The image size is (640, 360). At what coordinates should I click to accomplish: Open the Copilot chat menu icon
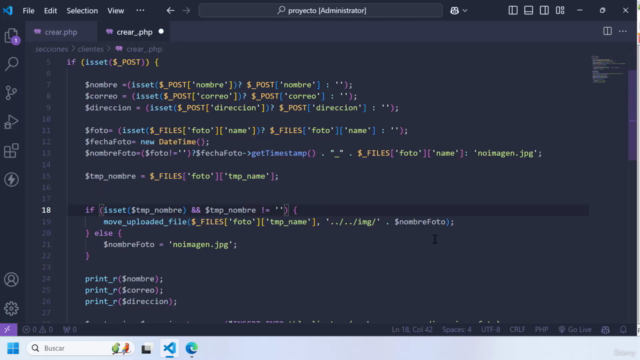[454, 11]
